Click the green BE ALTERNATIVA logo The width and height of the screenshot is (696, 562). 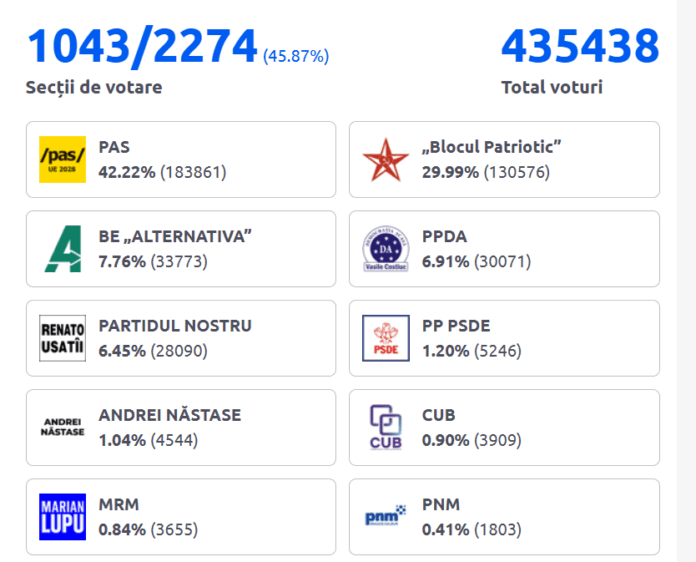[x=62, y=249]
